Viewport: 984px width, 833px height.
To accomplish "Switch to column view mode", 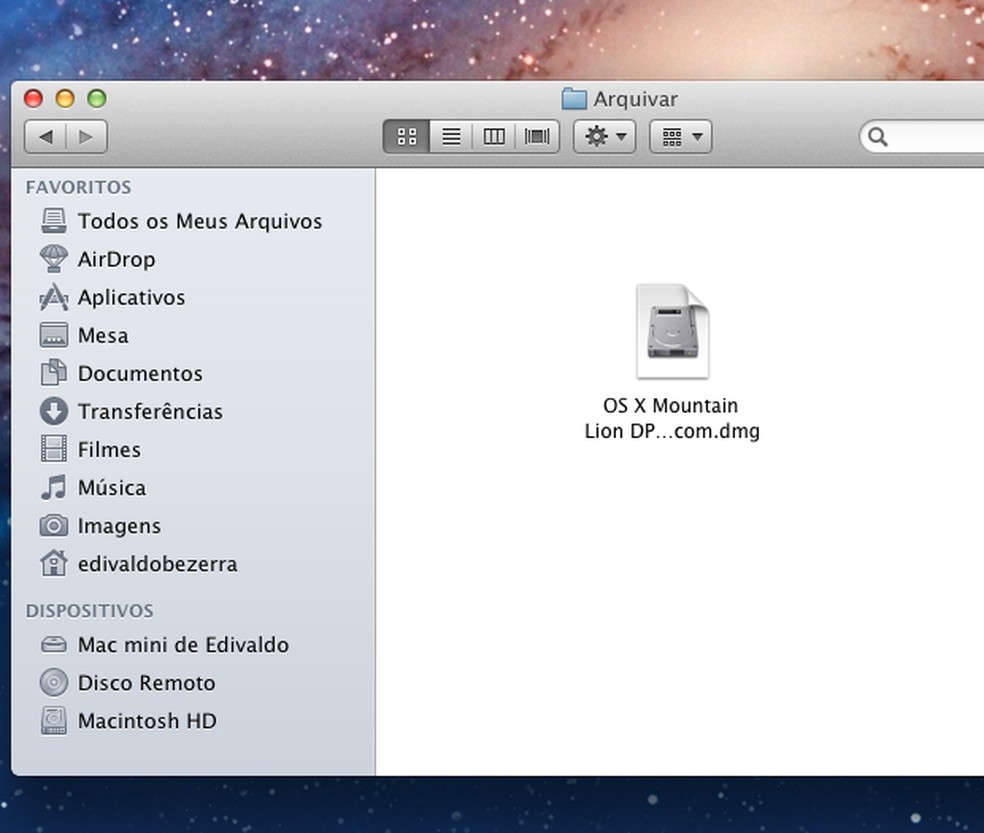I will tap(494, 137).
